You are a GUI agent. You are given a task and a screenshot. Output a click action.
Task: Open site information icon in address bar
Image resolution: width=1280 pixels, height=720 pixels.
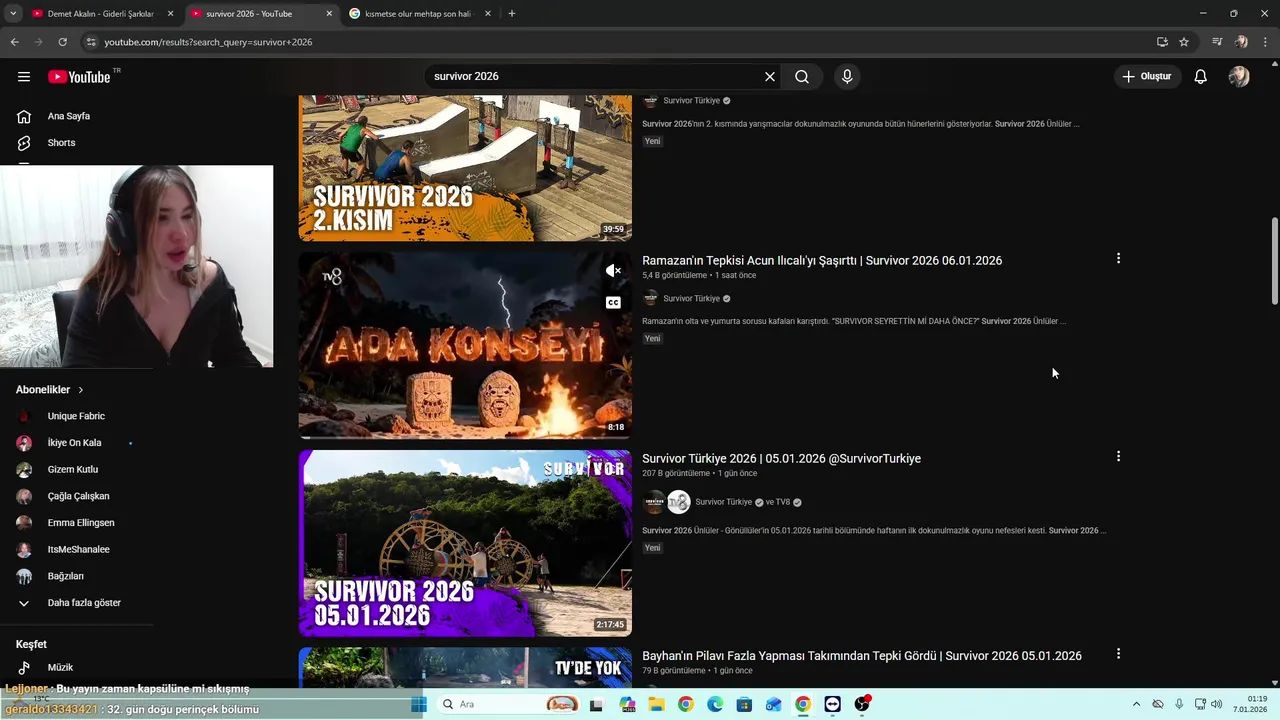pyautogui.click(x=91, y=42)
